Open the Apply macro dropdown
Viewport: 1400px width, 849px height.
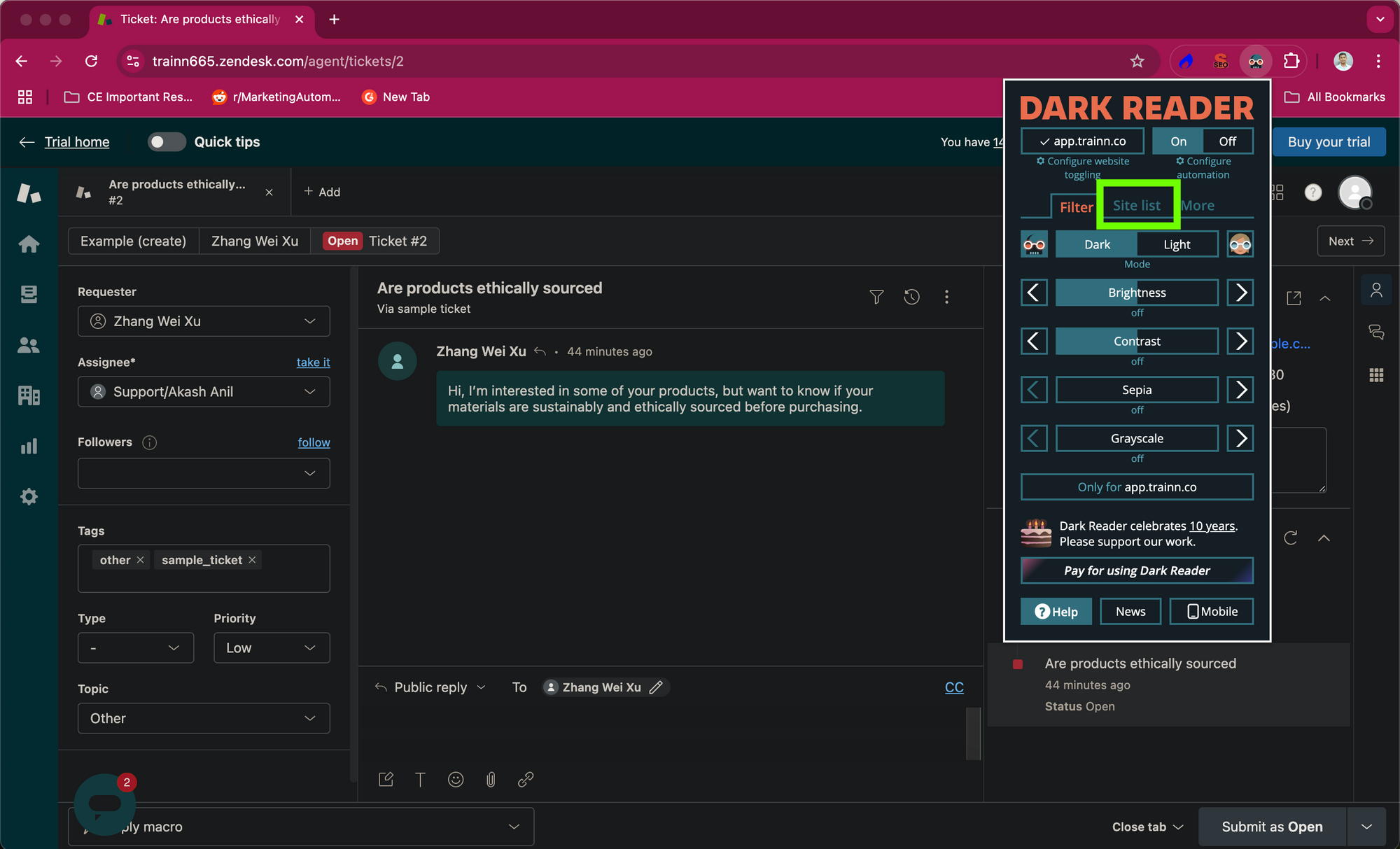pyautogui.click(x=301, y=827)
